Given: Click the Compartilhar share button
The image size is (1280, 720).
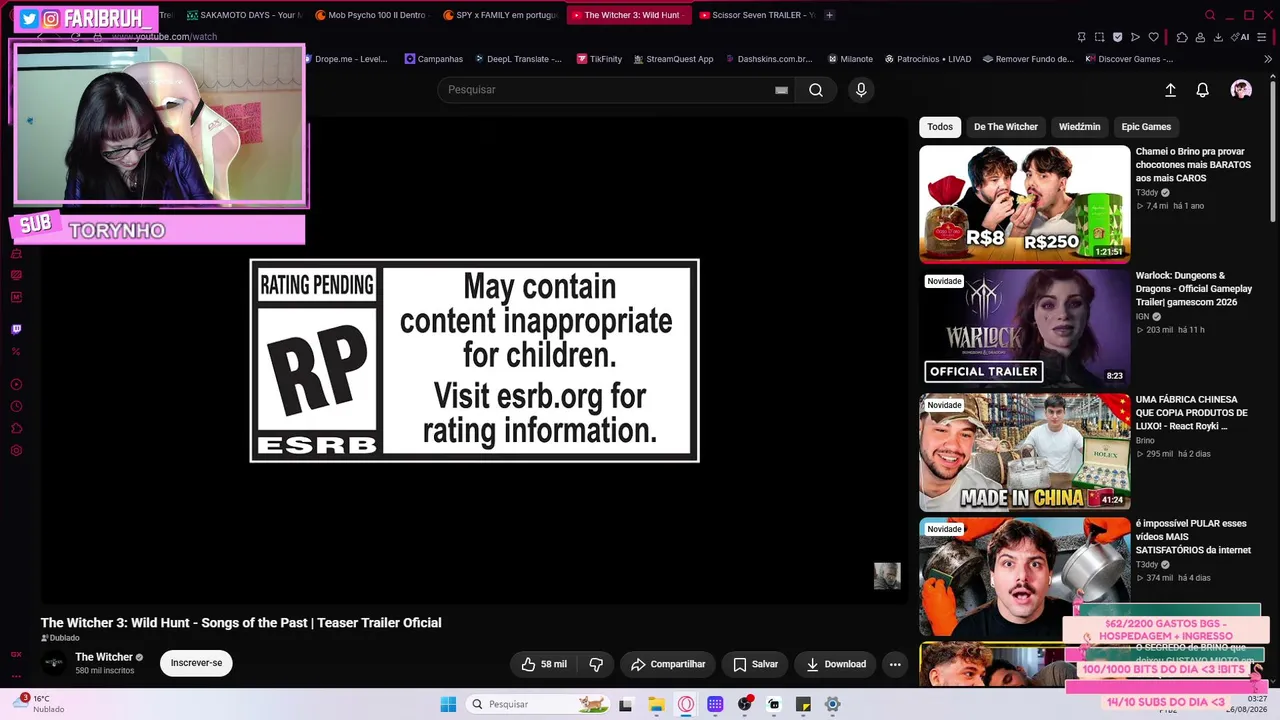Looking at the screenshot, I should (x=668, y=664).
